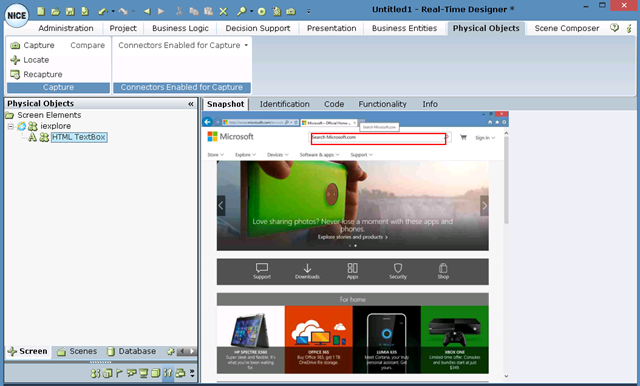
Task: Select the flag icon in the bottom panel strip
Action: point(119,373)
